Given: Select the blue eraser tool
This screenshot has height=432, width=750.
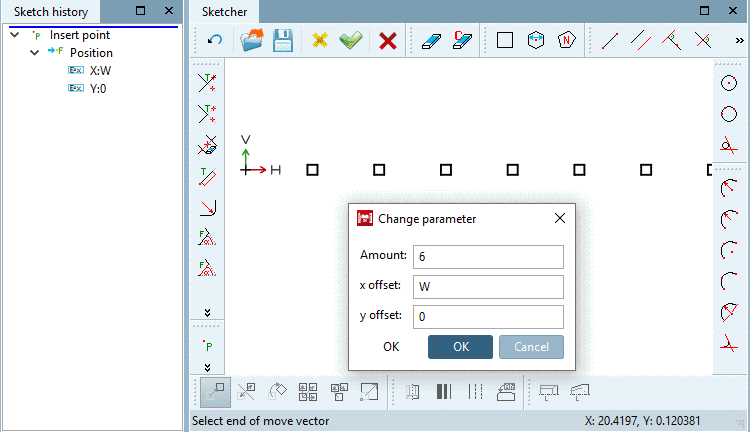Looking at the screenshot, I should 431,41.
